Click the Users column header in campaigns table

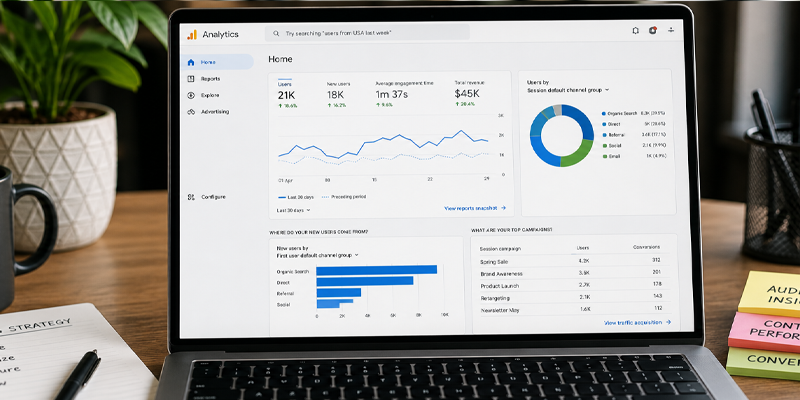(583, 248)
